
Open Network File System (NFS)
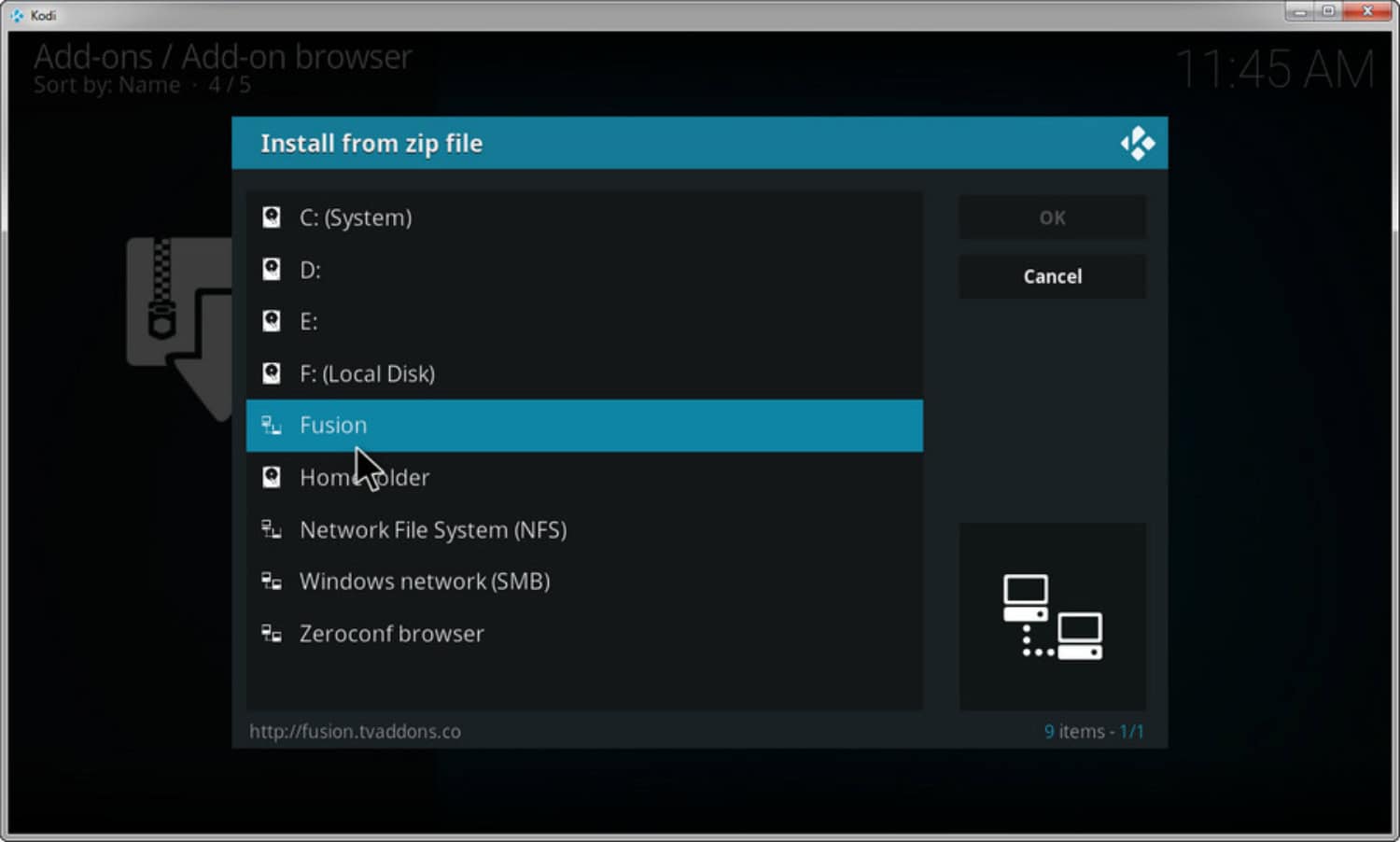pos(584,529)
